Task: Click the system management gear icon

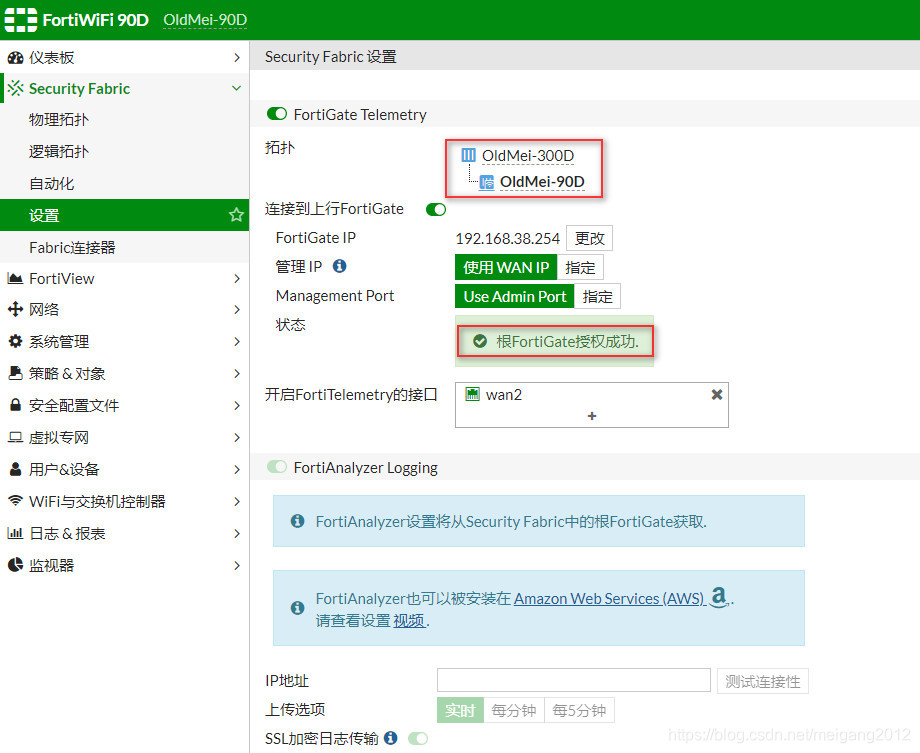Action: coord(15,341)
